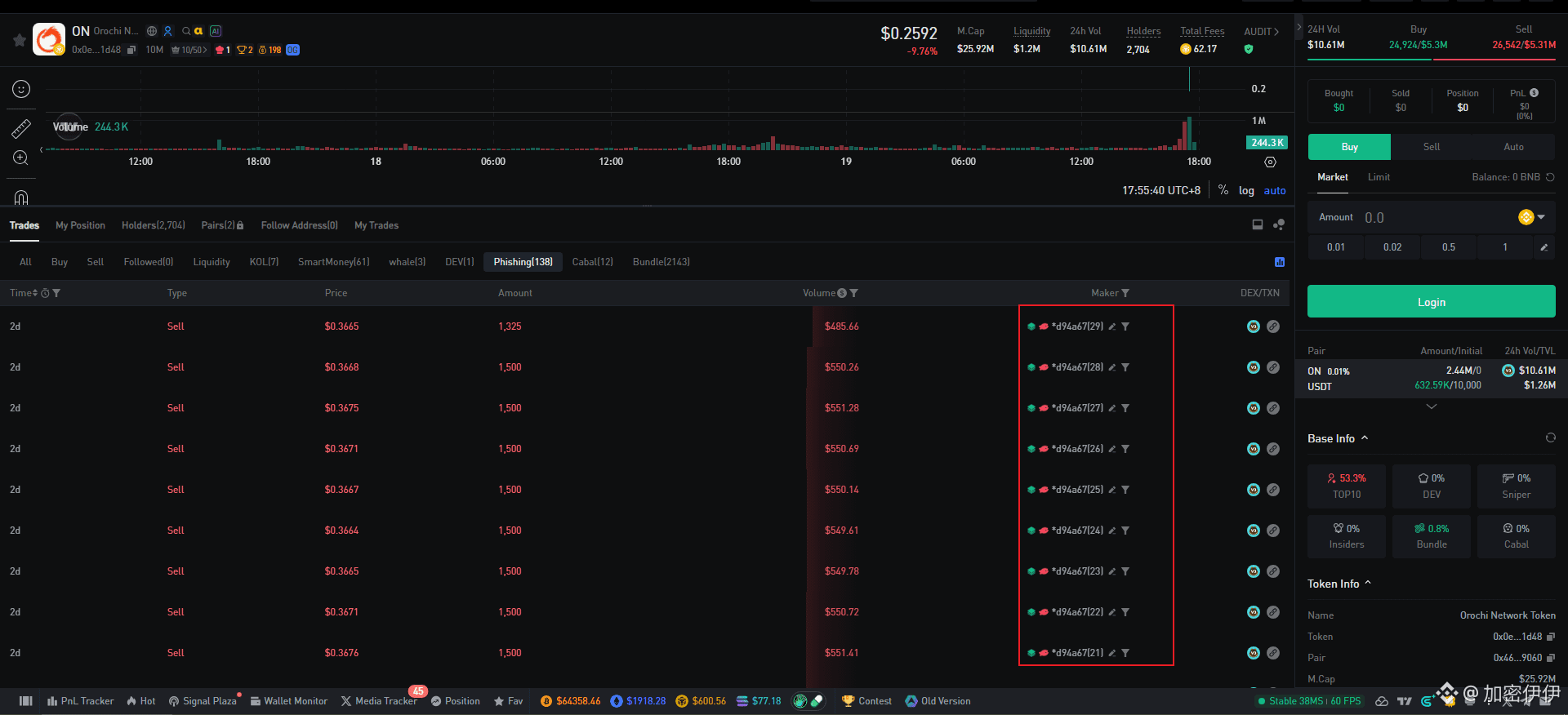Filter trades by maker d94a67[28]
Image resolution: width=1568 pixels, height=715 pixels.
point(1125,367)
